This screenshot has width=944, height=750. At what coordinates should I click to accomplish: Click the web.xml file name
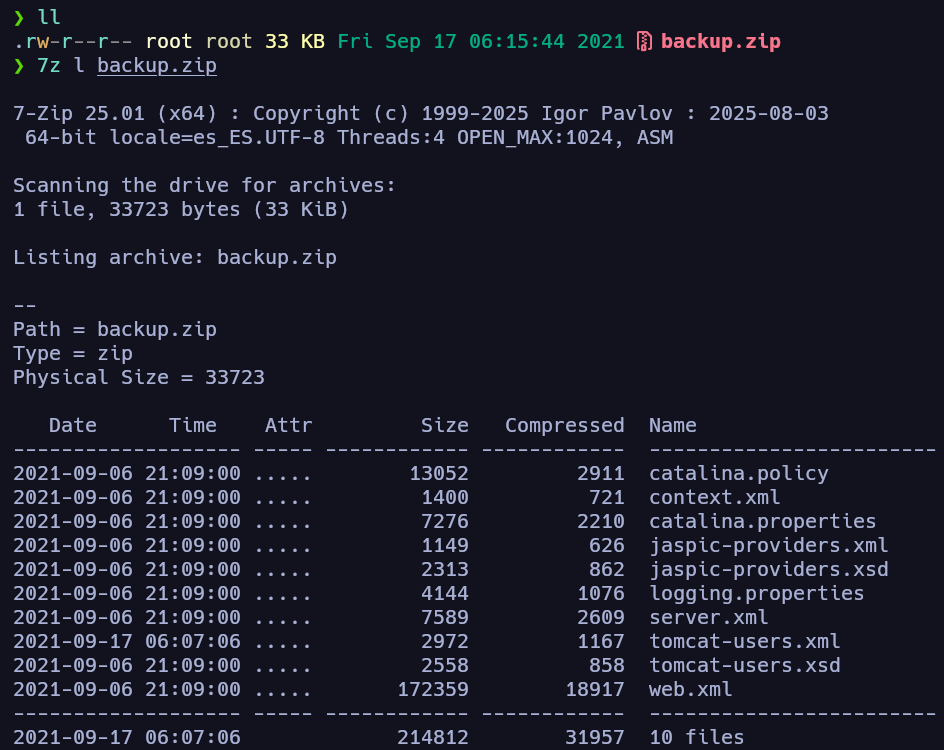(691, 689)
